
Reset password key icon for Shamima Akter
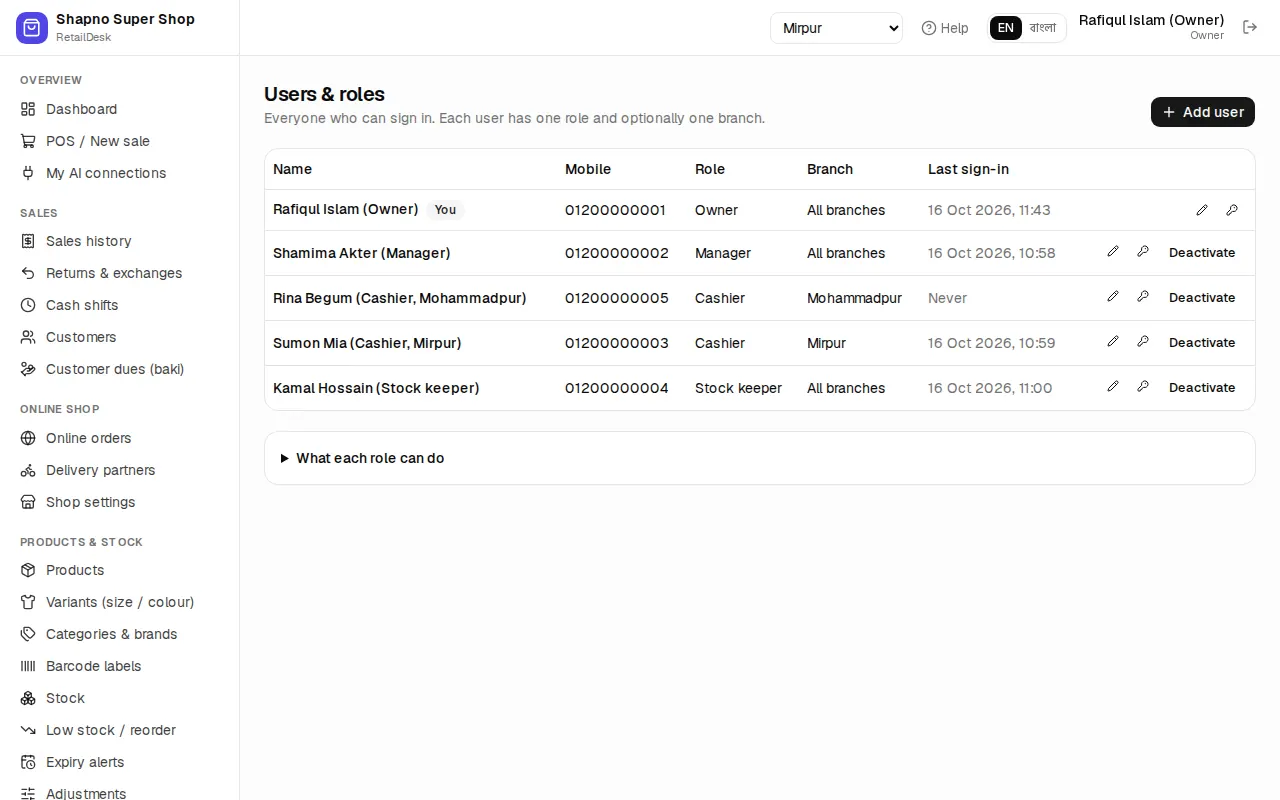coord(1143,252)
